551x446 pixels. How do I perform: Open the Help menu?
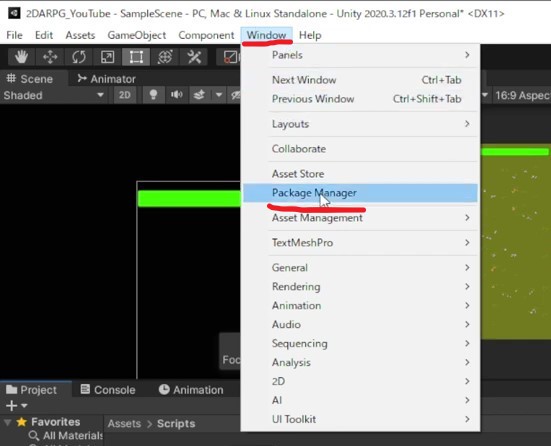[310, 35]
